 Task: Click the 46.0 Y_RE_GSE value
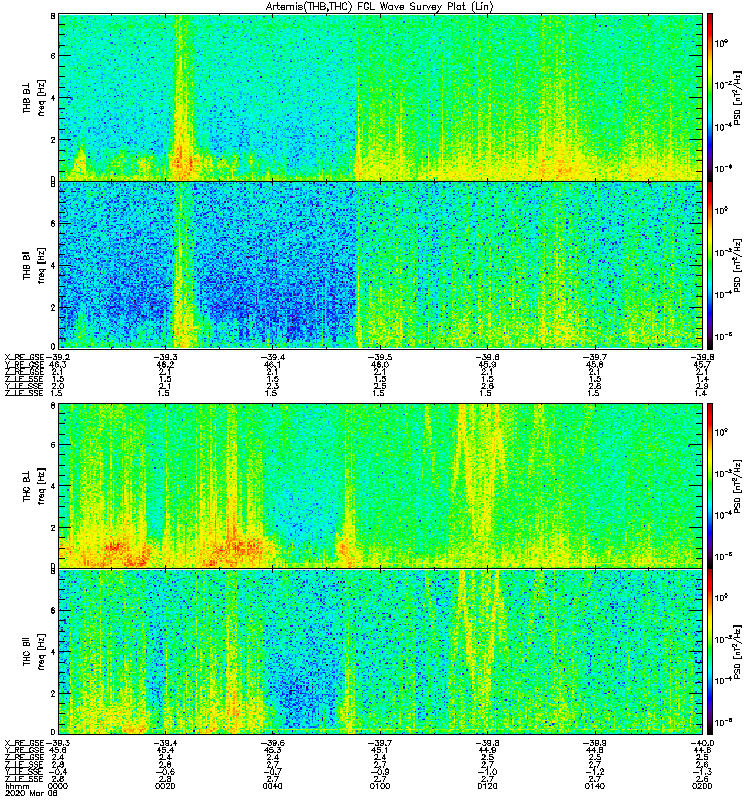click(x=380, y=365)
